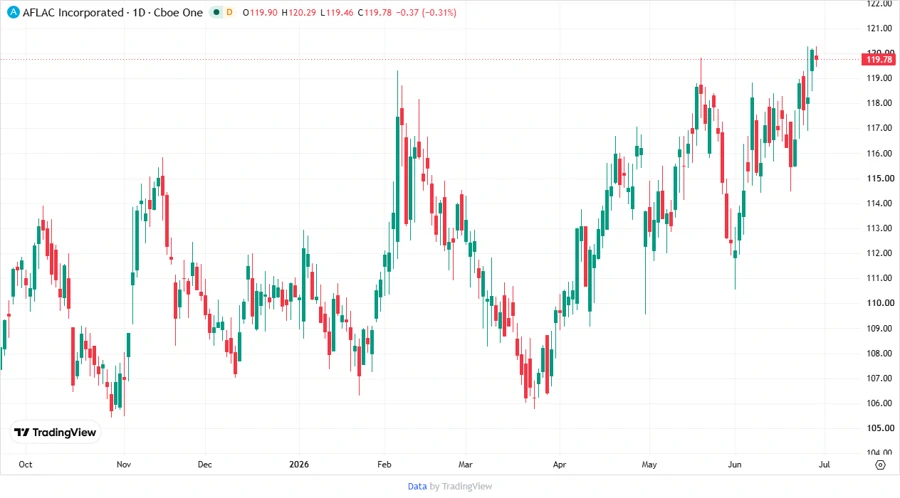Screen dimensions: 900x498
Task: Follow the Data link below chart
Action: tap(417, 487)
